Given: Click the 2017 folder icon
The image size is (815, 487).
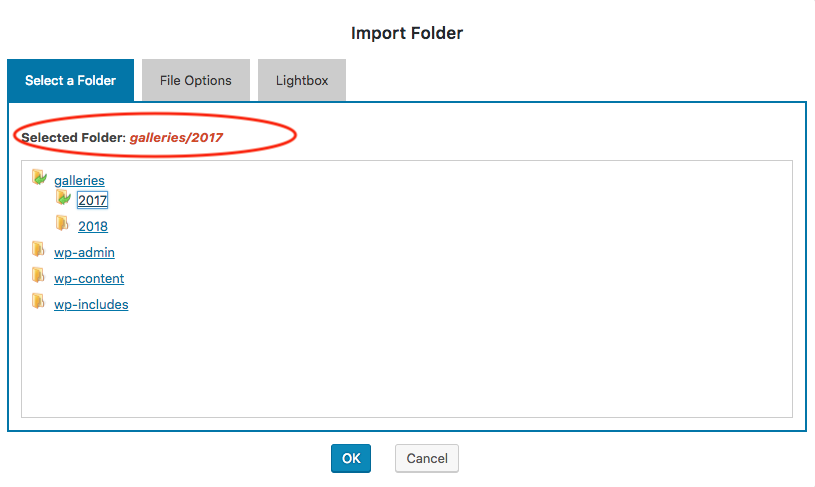Looking at the screenshot, I should click(63, 198).
